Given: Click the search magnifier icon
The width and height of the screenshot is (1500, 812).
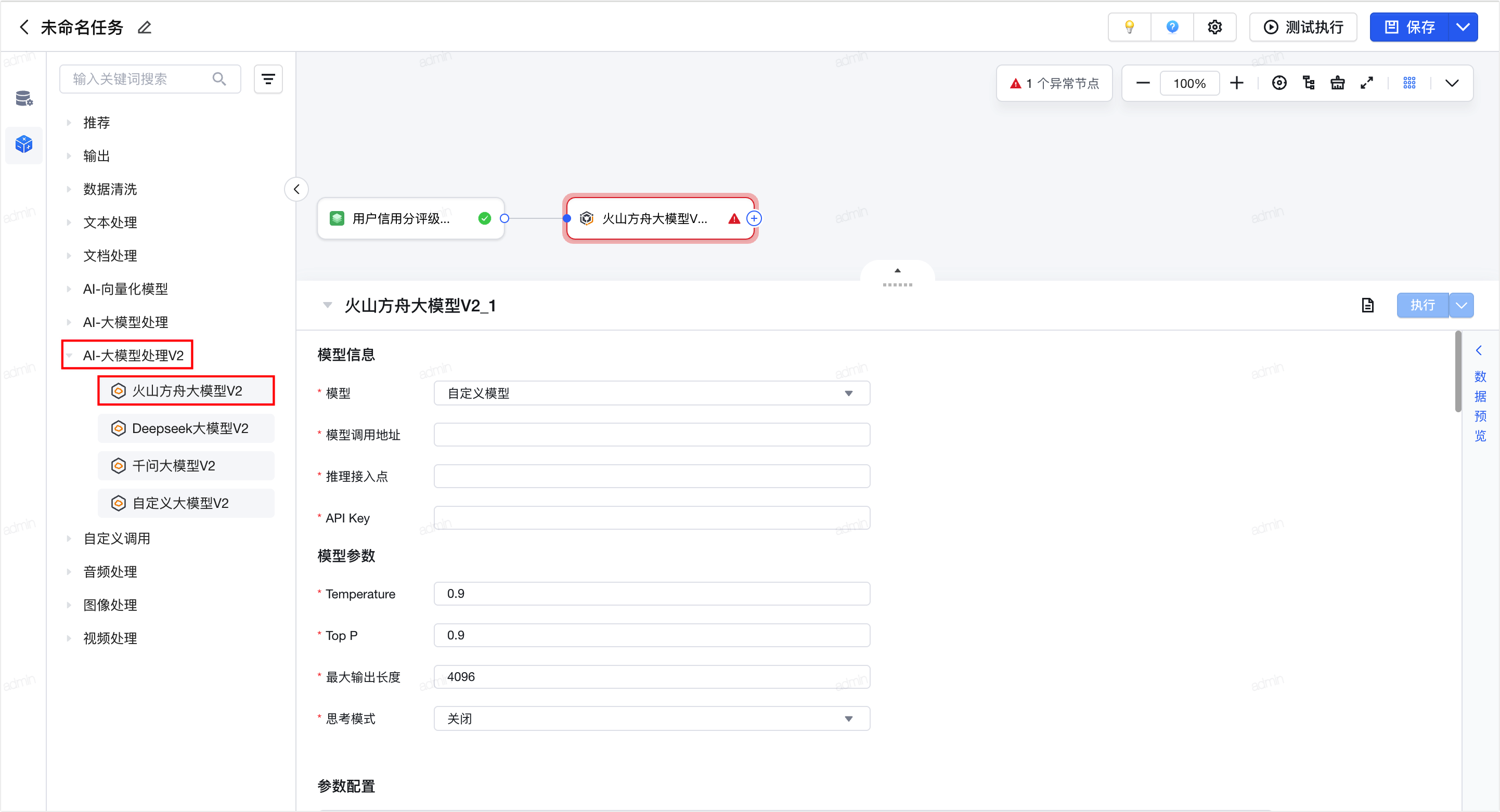Looking at the screenshot, I should click(219, 79).
